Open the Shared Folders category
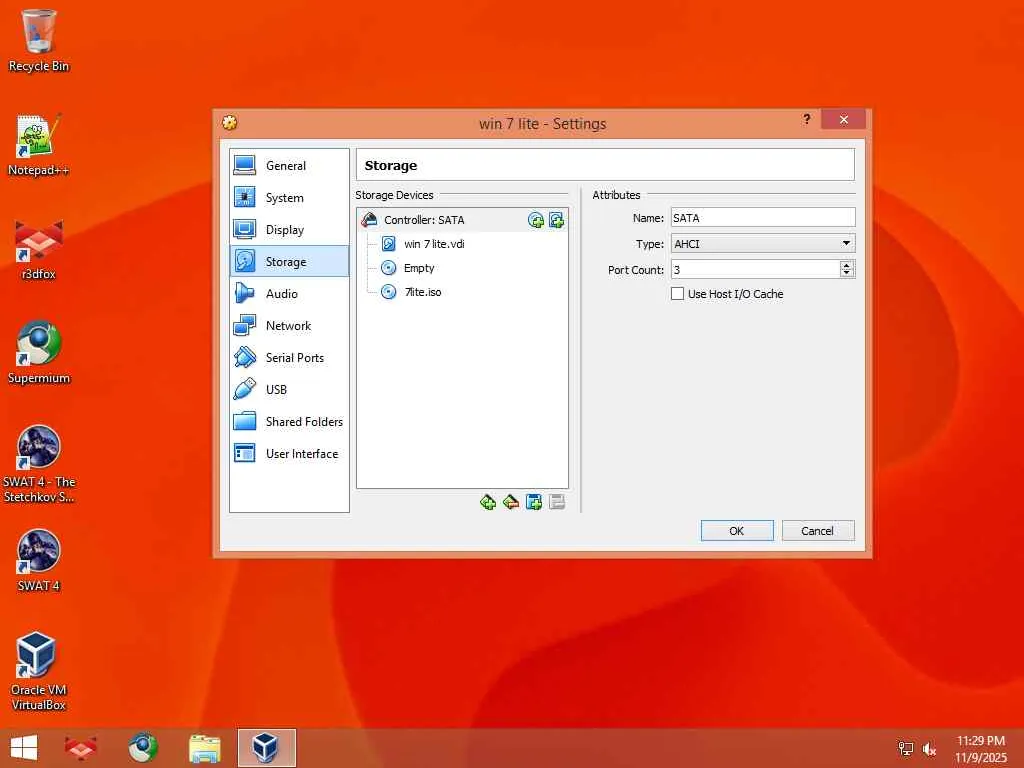The width and height of the screenshot is (1024, 768). (x=289, y=421)
